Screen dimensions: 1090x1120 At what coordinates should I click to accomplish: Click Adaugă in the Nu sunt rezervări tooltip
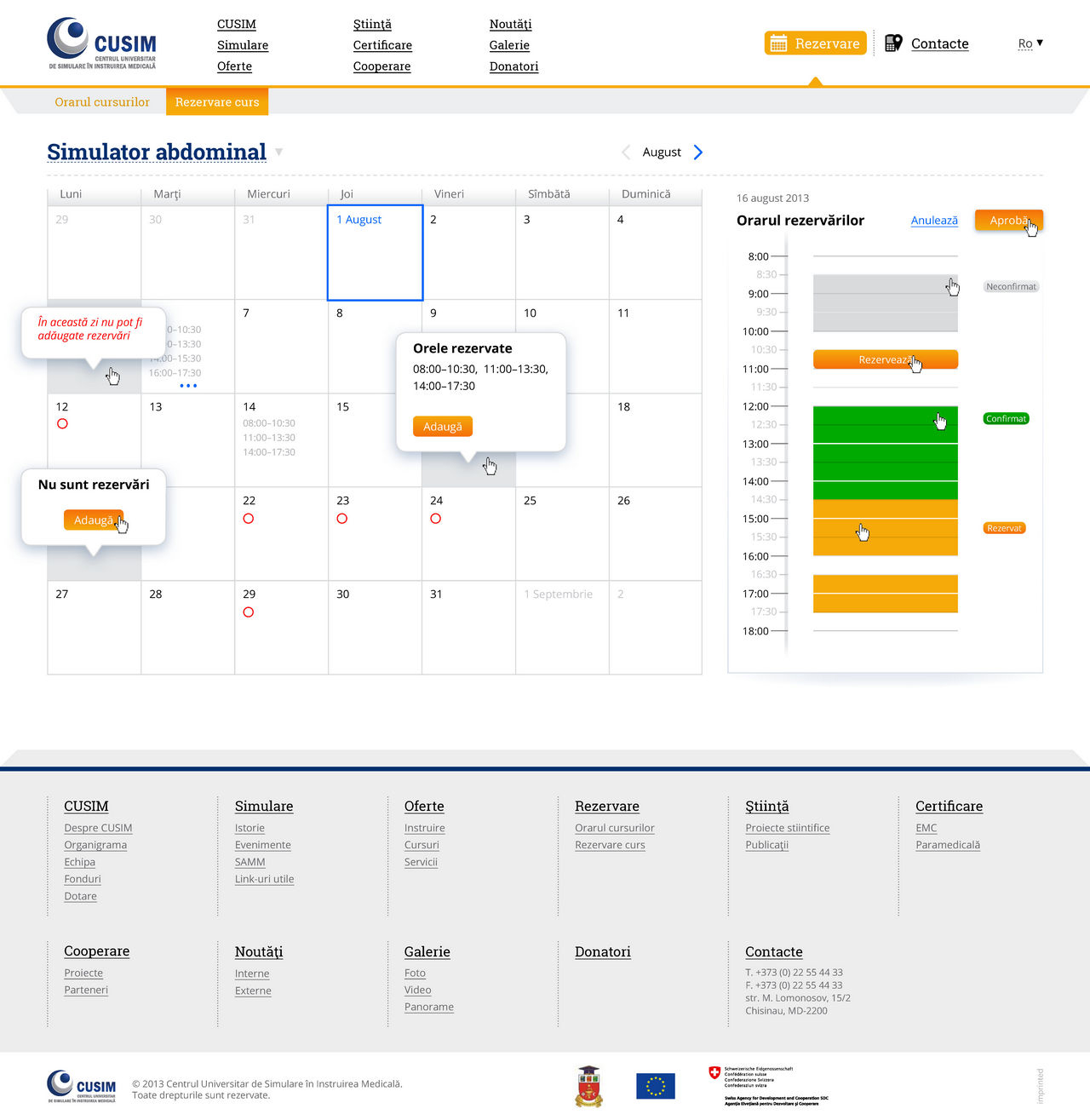click(94, 520)
